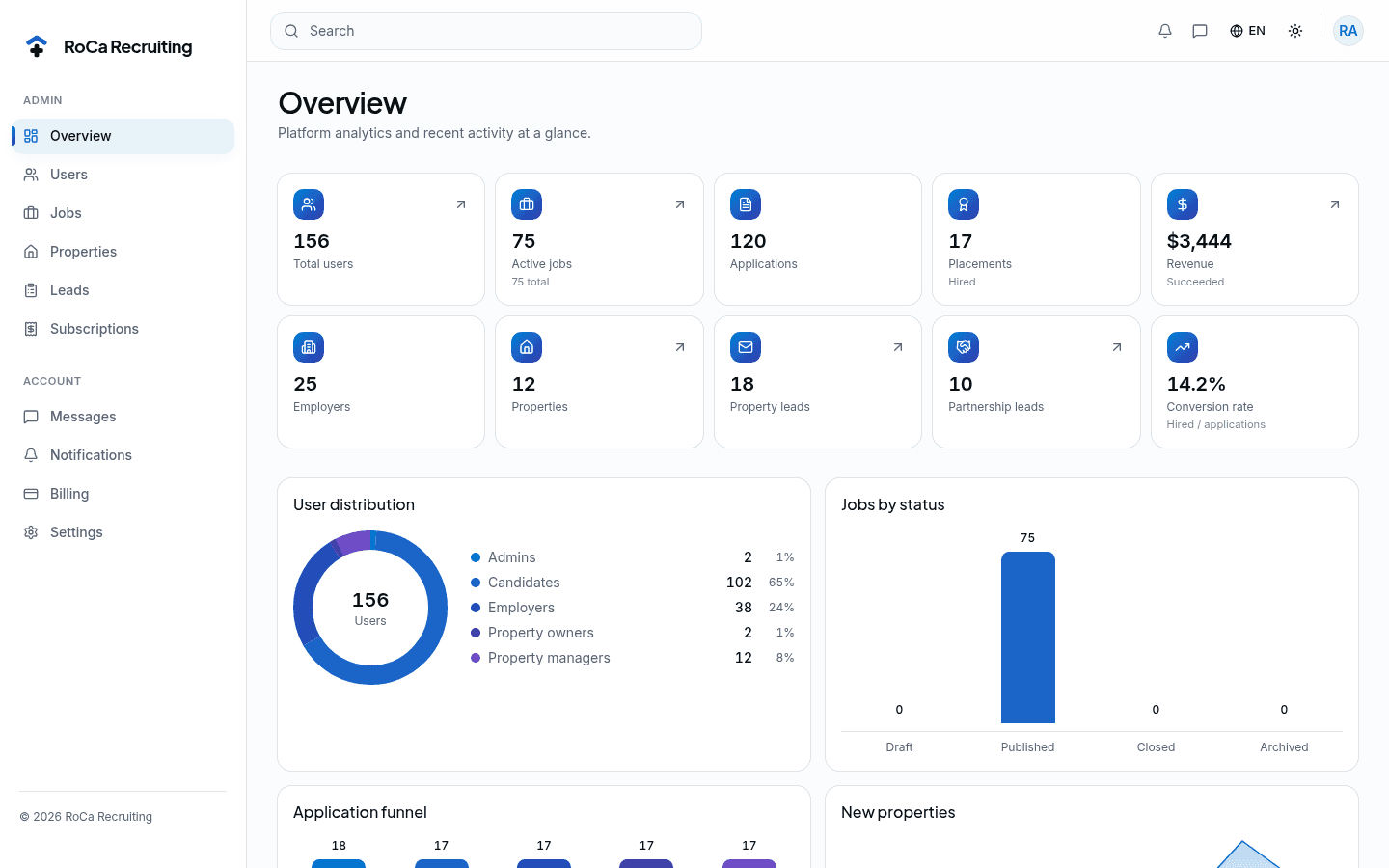Image resolution: width=1389 pixels, height=868 pixels.
Task: Click into the Search field
Action: tap(486, 31)
